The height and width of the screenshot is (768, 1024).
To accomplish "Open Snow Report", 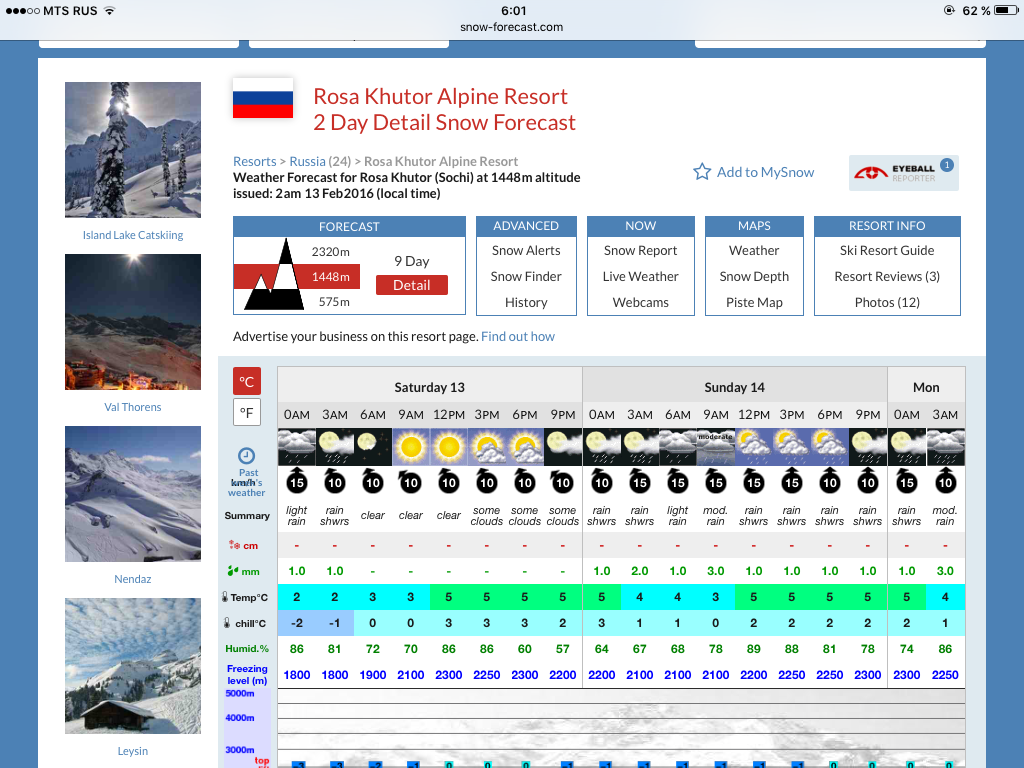I will (641, 250).
